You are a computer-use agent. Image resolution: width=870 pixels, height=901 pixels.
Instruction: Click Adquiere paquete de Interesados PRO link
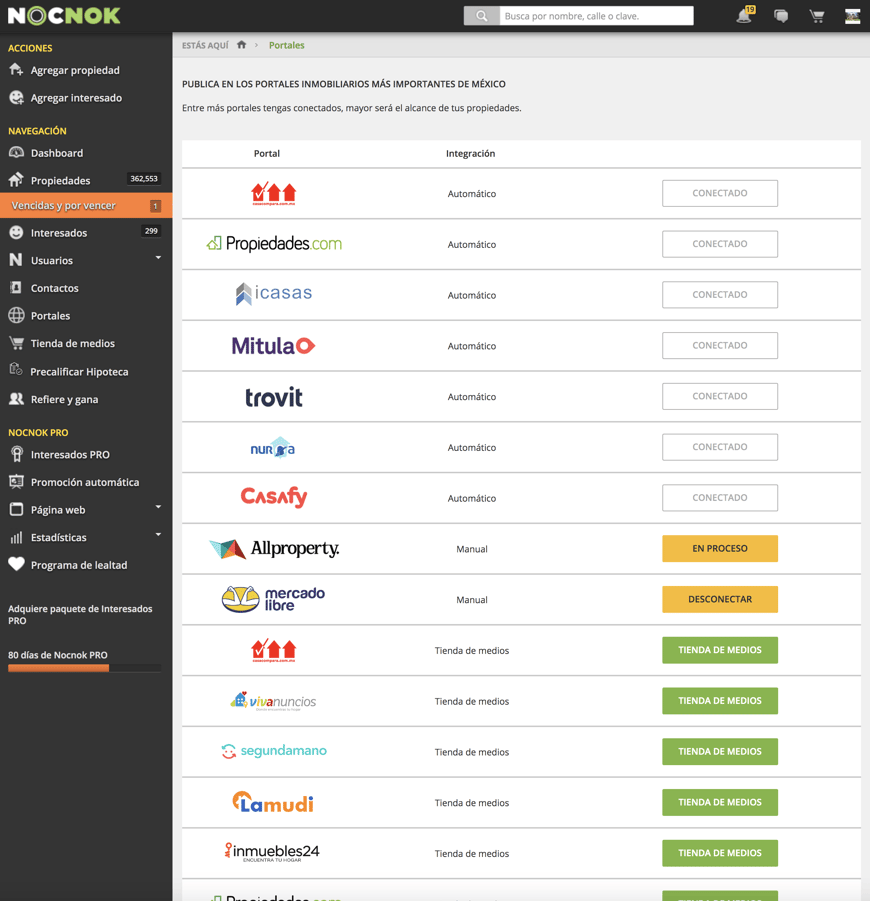coord(80,614)
